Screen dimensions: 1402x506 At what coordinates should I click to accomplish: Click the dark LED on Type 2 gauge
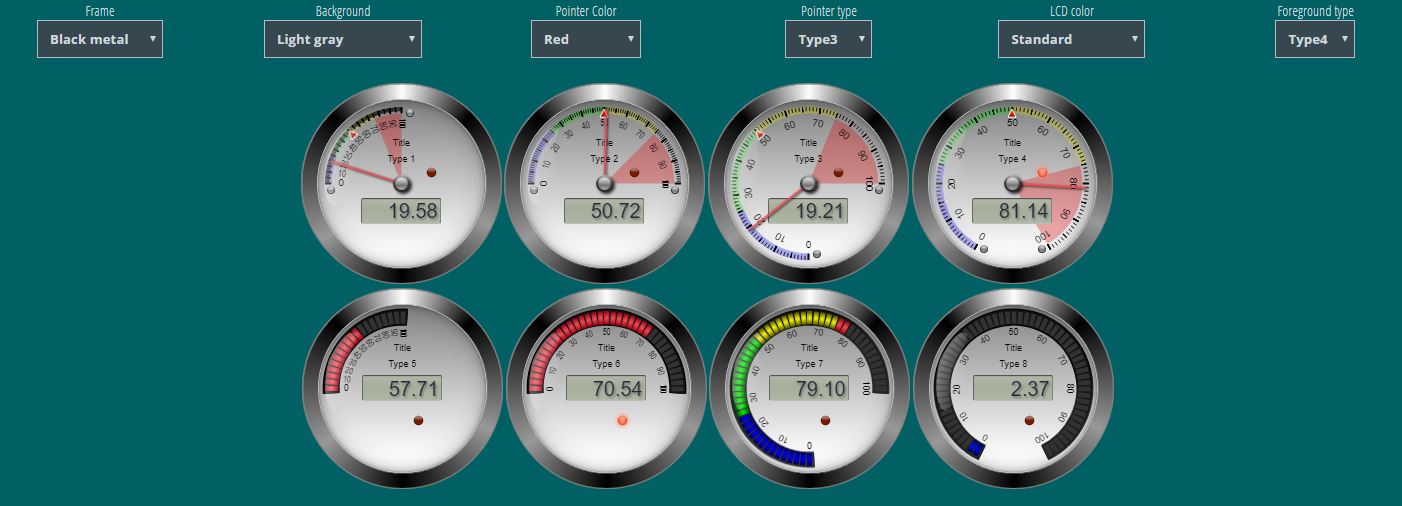pos(635,173)
